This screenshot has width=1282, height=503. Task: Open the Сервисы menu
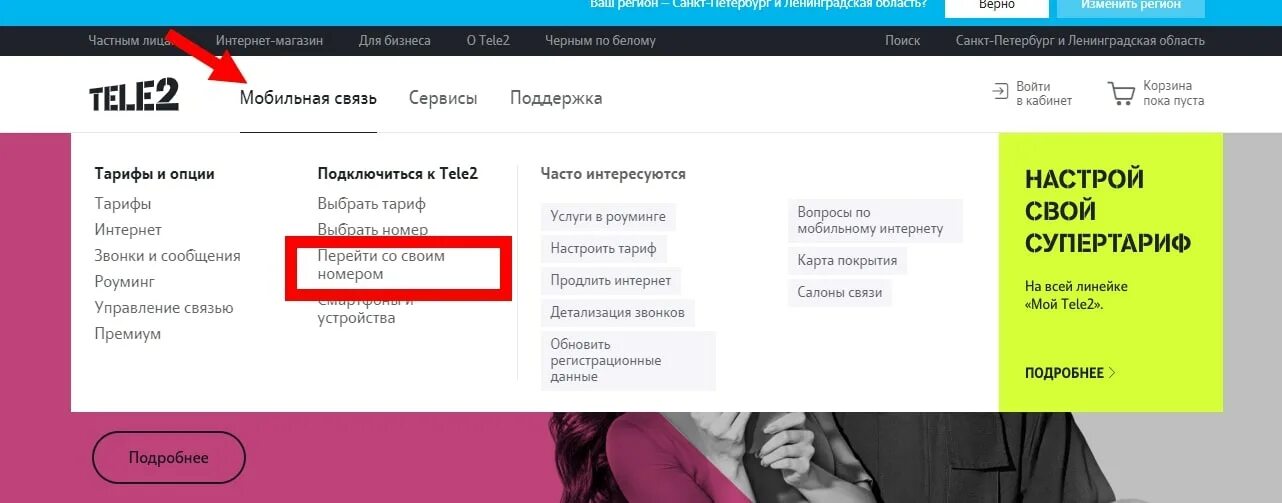(443, 98)
